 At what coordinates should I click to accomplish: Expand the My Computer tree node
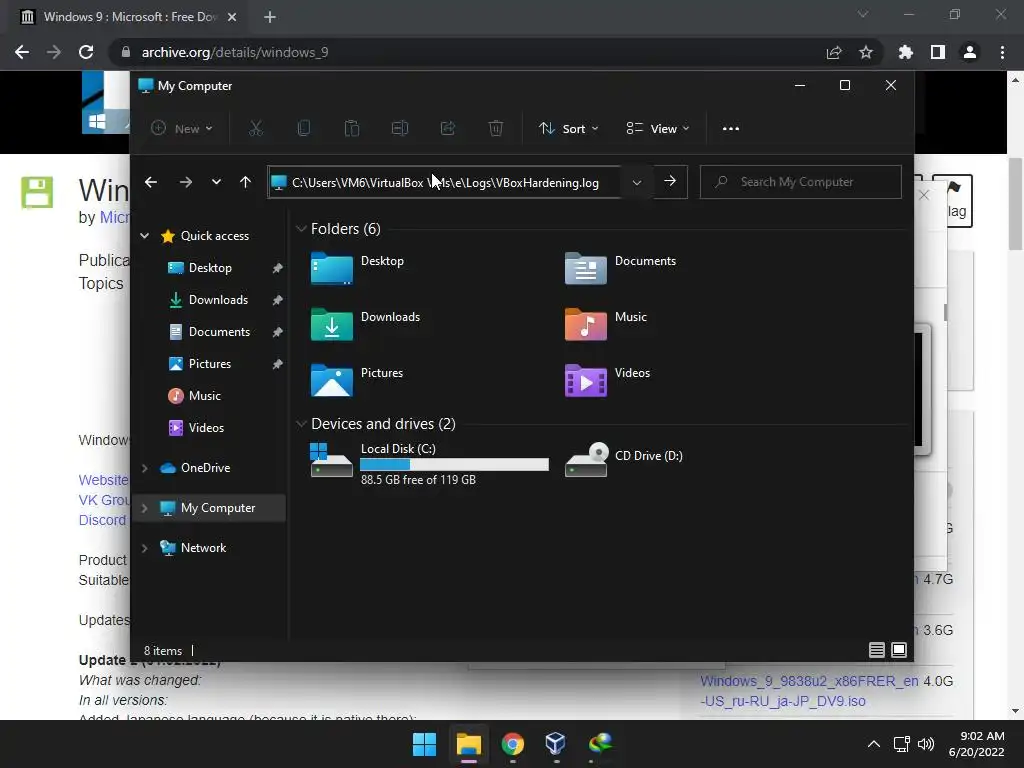145,507
